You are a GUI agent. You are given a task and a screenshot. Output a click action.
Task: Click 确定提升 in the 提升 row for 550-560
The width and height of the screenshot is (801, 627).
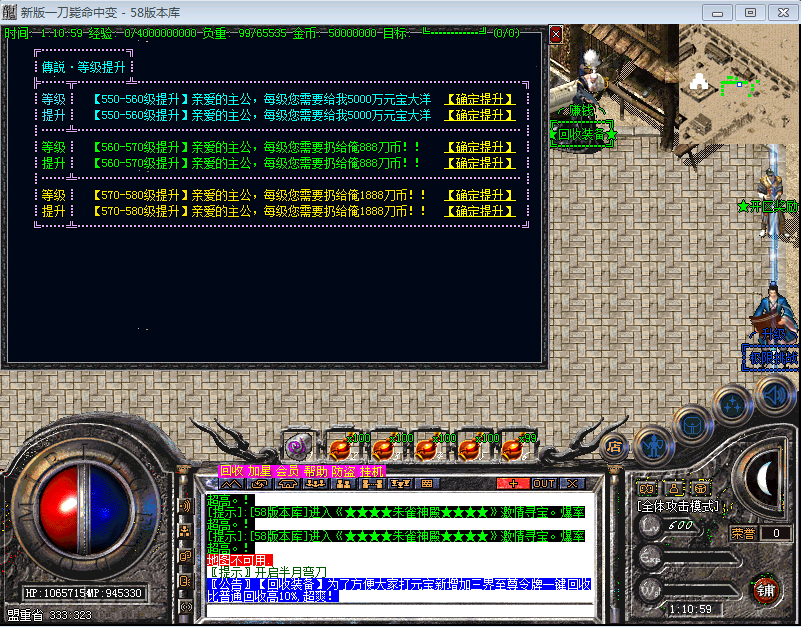pos(479,115)
